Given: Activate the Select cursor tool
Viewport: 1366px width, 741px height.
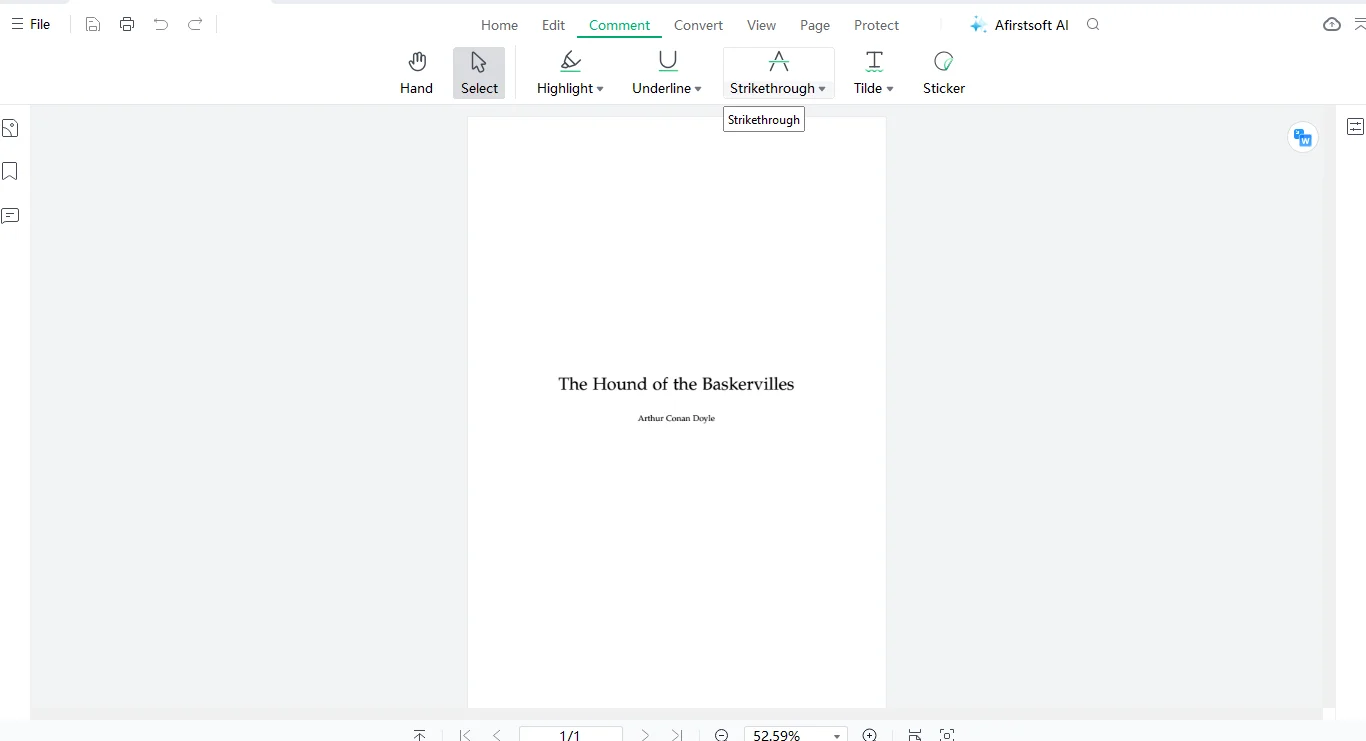Looking at the screenshot, I should pyautogui.click(x=479, y=73).
